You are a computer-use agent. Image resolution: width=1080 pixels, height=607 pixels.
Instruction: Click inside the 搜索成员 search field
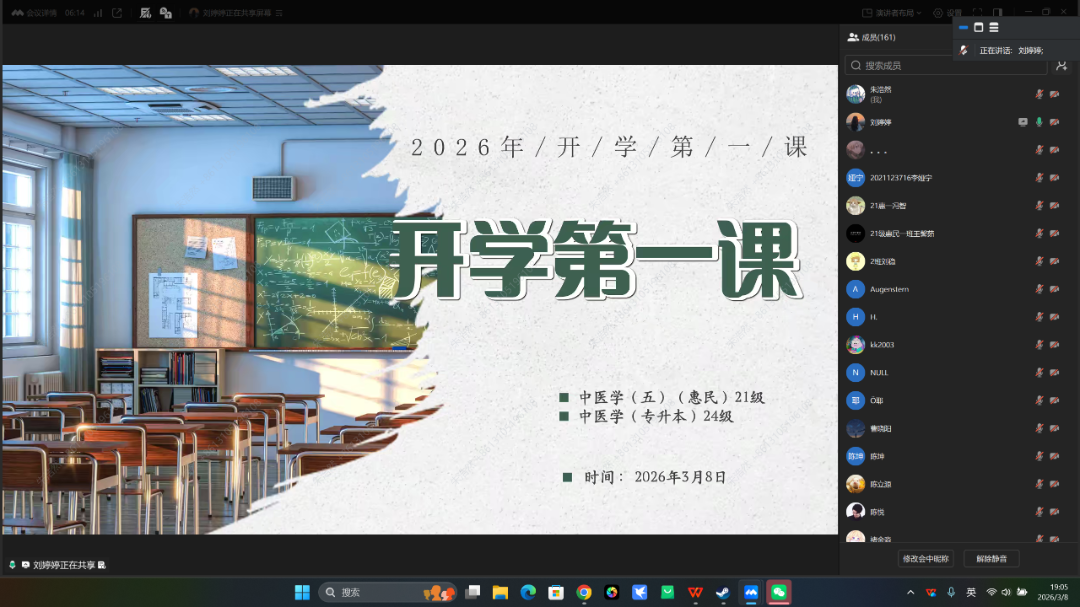[945, 65]
